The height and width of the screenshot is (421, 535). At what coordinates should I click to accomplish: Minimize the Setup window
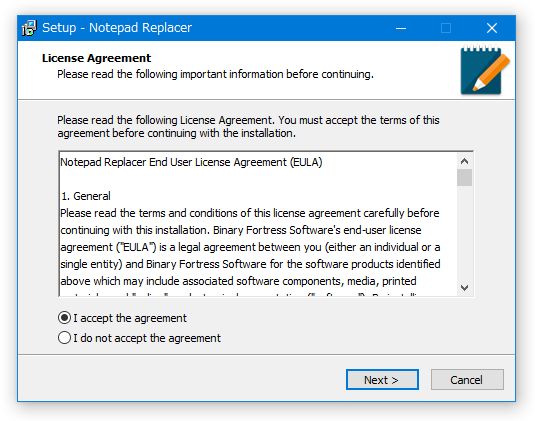point(401,28)
